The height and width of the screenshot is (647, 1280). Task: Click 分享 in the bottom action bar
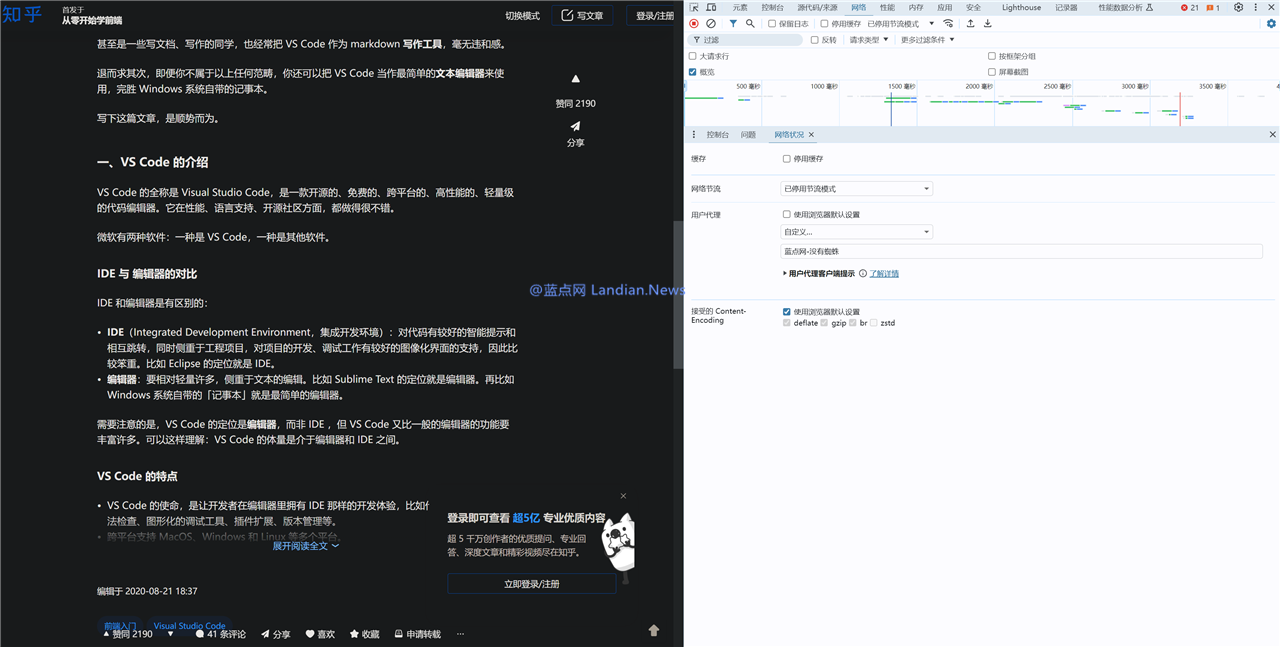click(276, 634)
